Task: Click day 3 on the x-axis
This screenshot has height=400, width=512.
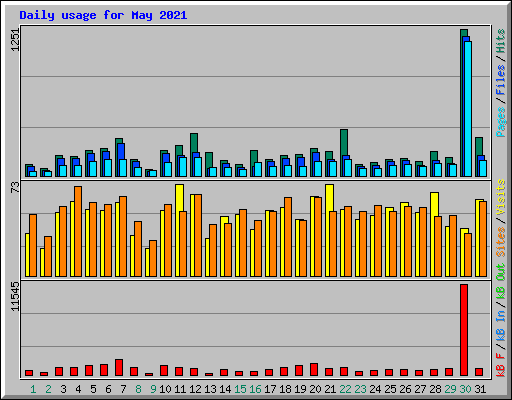Action: [63, 389]
